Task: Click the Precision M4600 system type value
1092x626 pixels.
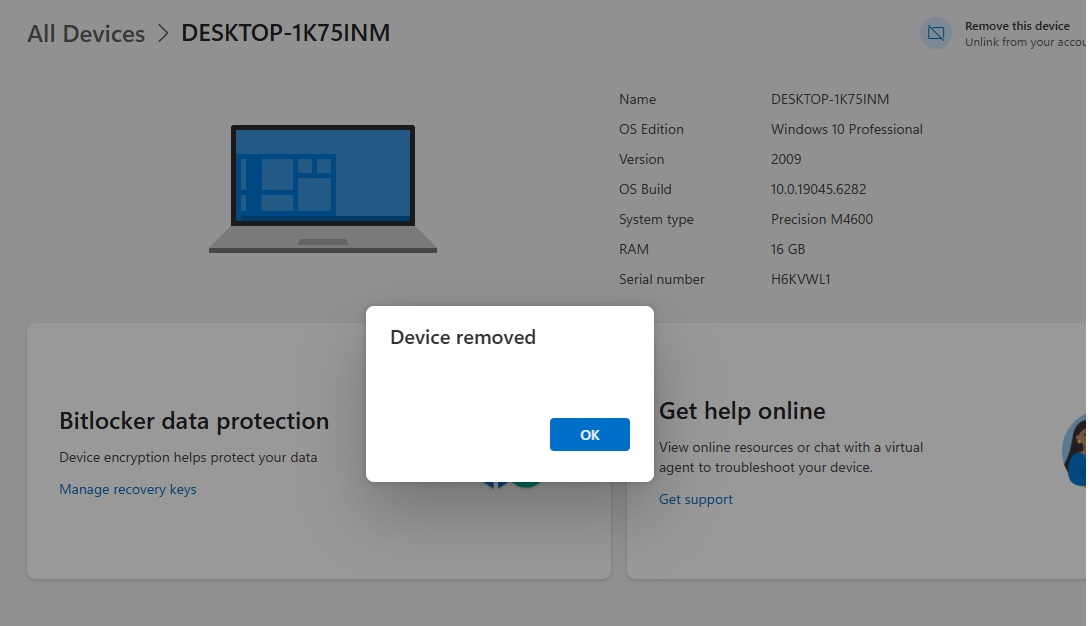Action: point(821,219)
